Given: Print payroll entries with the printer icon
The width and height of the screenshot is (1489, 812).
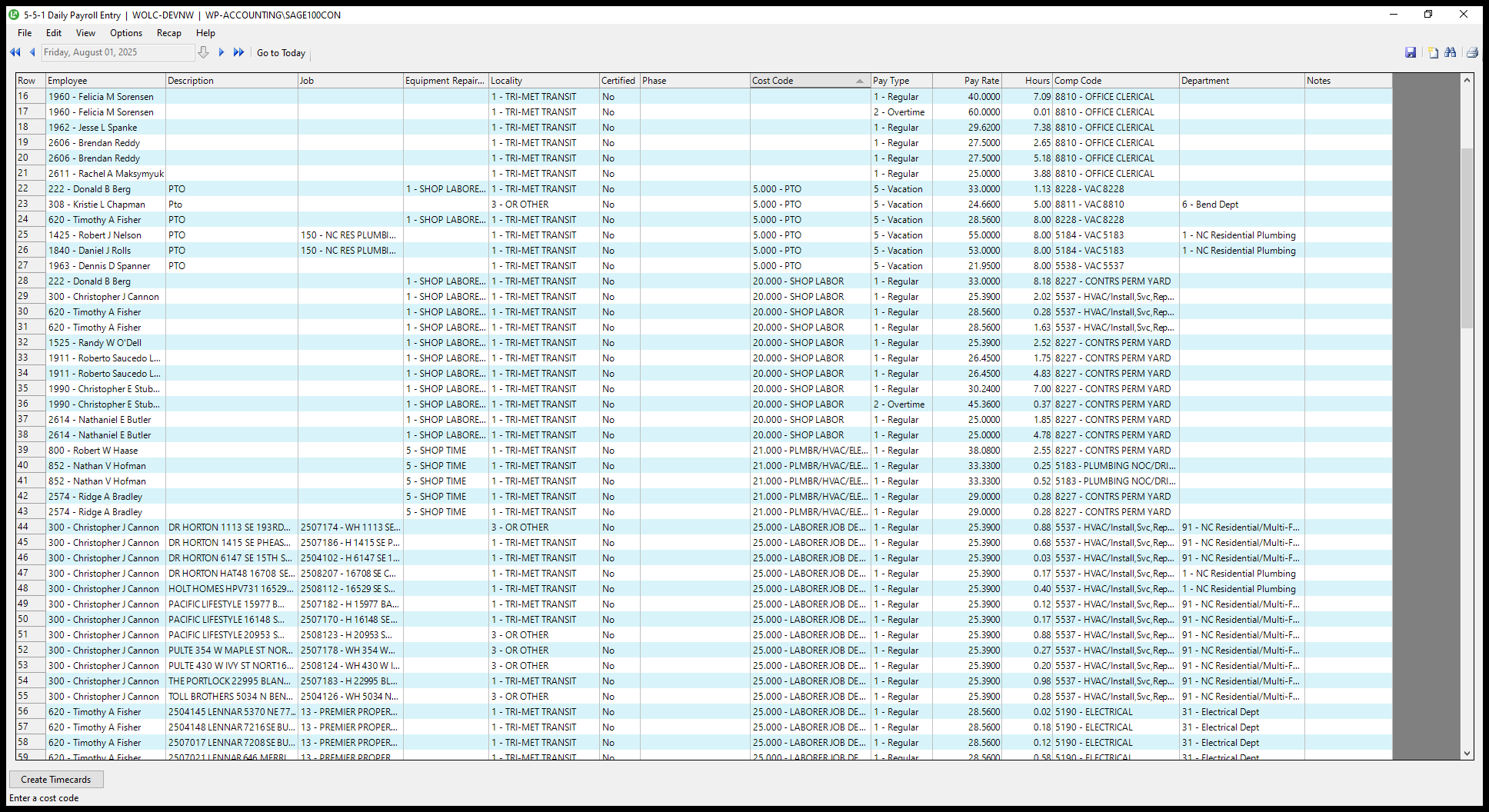Looking at the screenshot, I should click(x=1472, y=52).
